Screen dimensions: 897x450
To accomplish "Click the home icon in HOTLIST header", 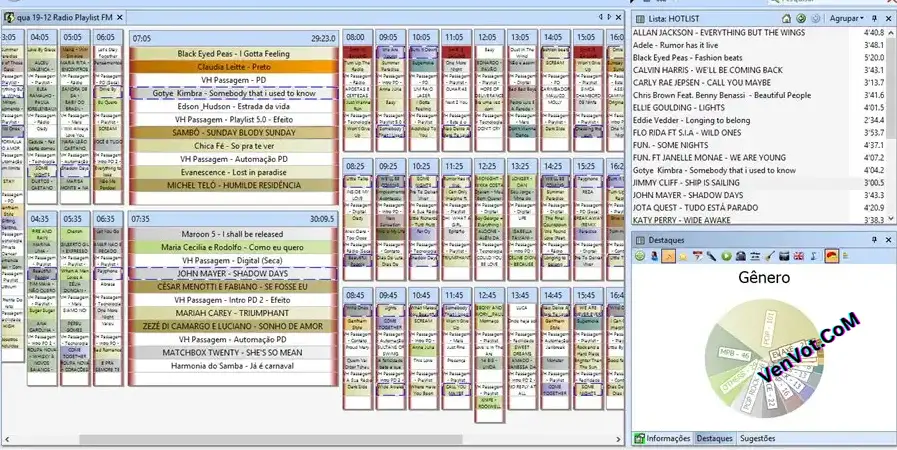I will (x=787, y=18).
